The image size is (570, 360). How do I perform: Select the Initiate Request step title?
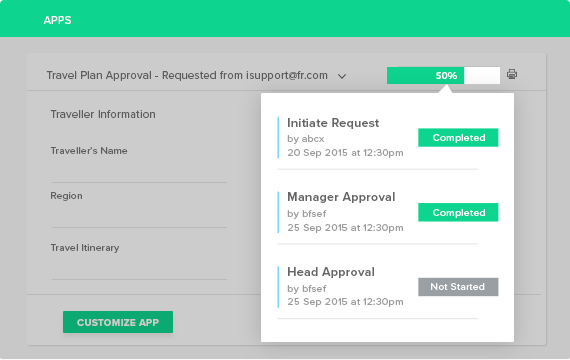coord(333,123)
